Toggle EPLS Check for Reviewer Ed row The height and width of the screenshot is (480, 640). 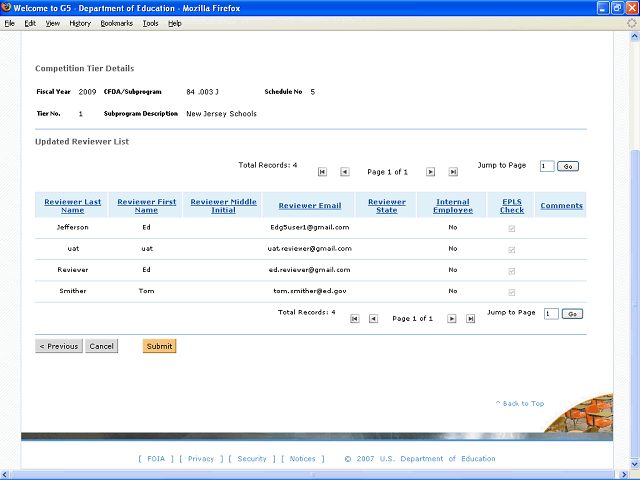point(511,271)
